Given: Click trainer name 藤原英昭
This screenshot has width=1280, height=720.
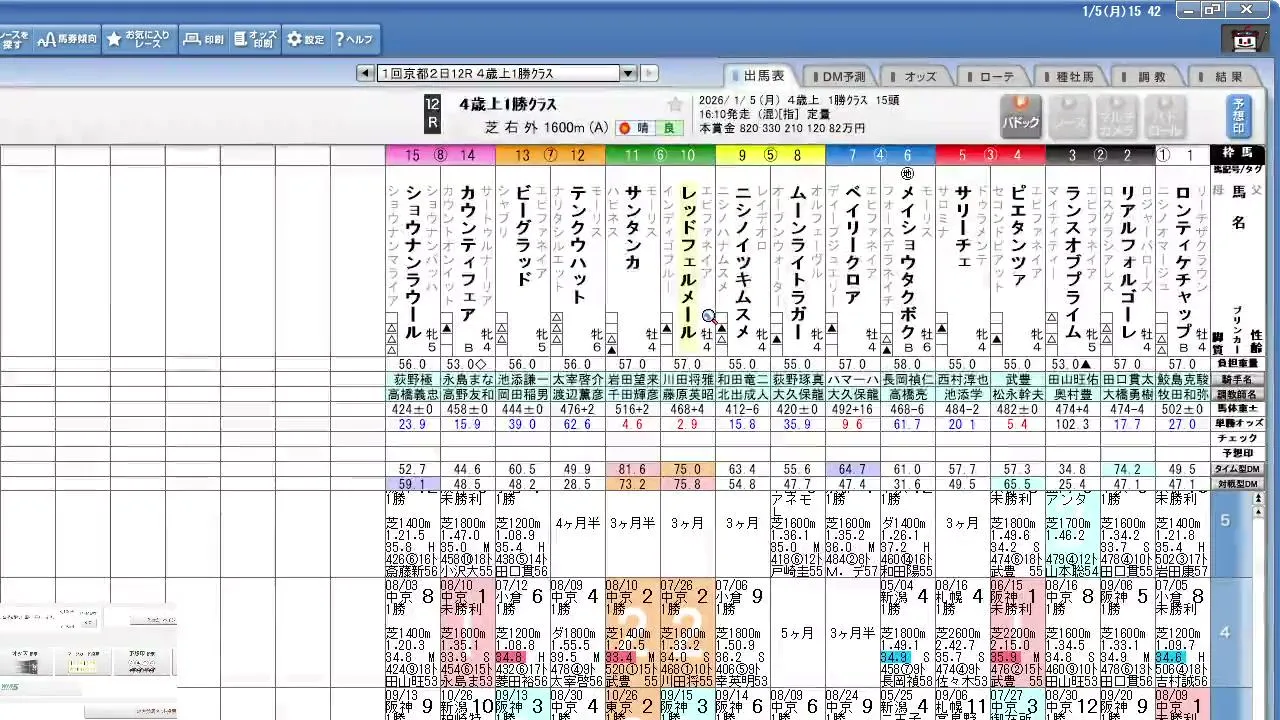Looking at the screenshot, I should coord(688,394).
